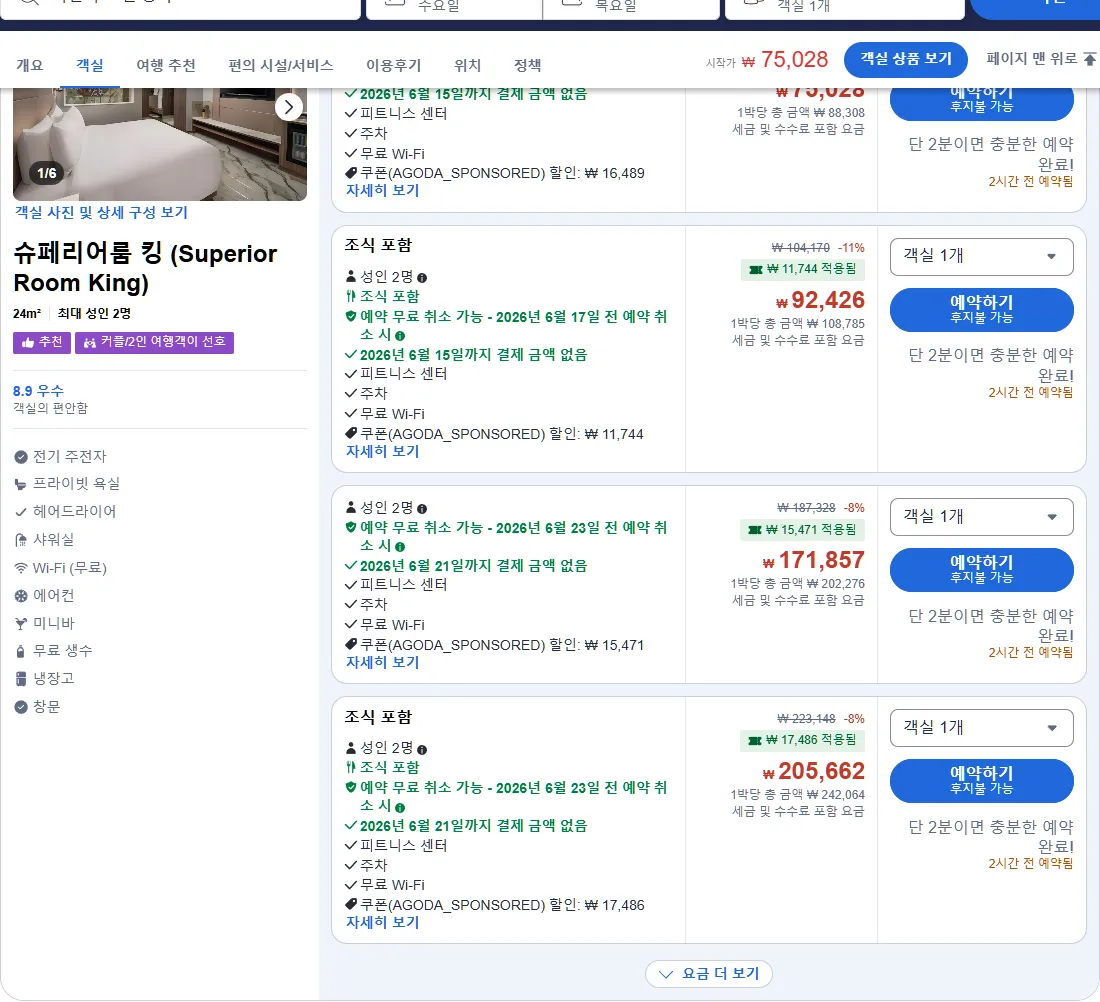Screen dimensions: 1100x1002
Task: Click the 조식 포함 fork icon in ₩92,426 offer
Action: (x=351, y=296)
